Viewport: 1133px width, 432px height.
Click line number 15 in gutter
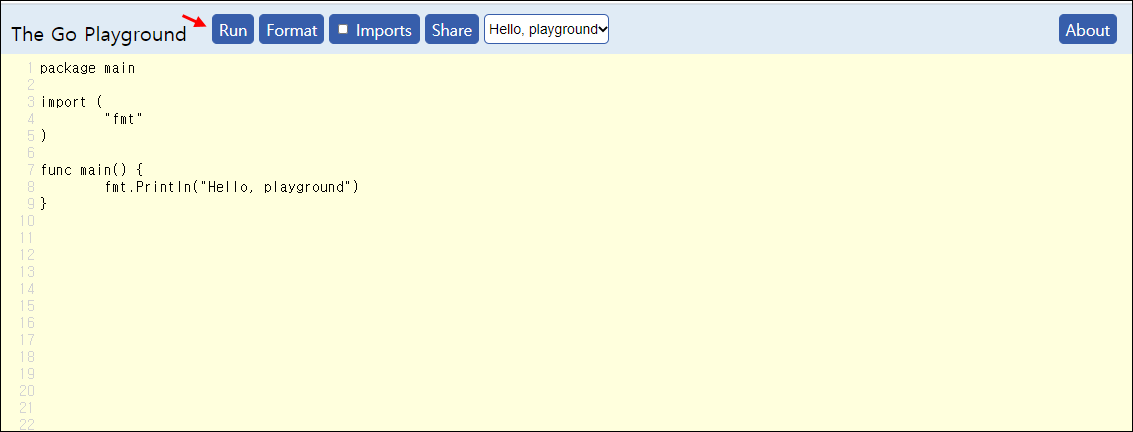click(x=27, y=306)
